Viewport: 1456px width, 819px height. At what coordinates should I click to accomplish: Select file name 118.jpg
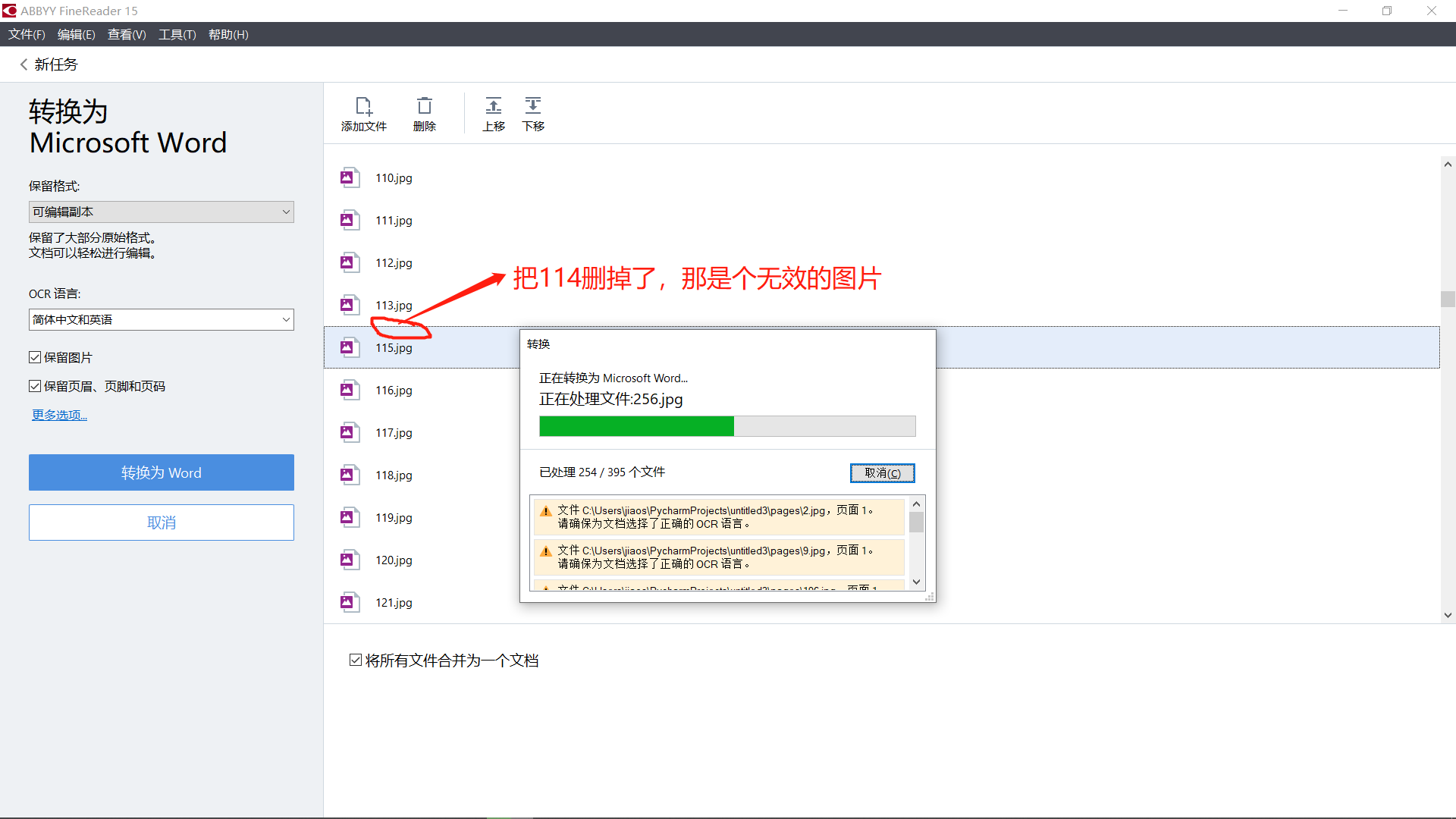pos(394,475)
